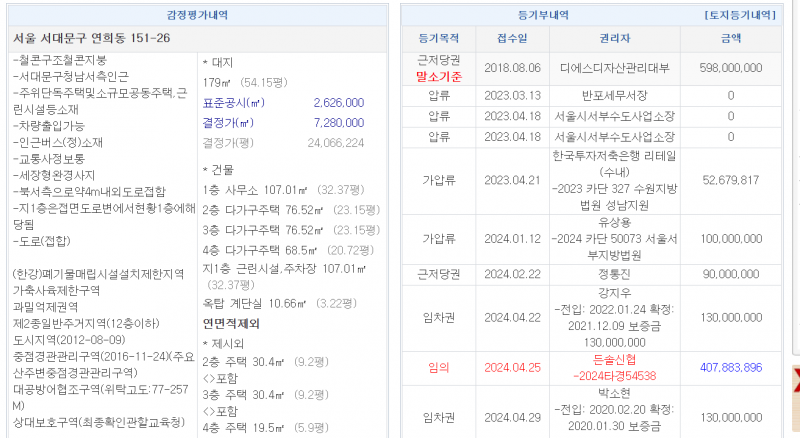Viewport: 800px width, 438px height.
Task: Click the red 말소기준 label
Action: click(435, 74)
